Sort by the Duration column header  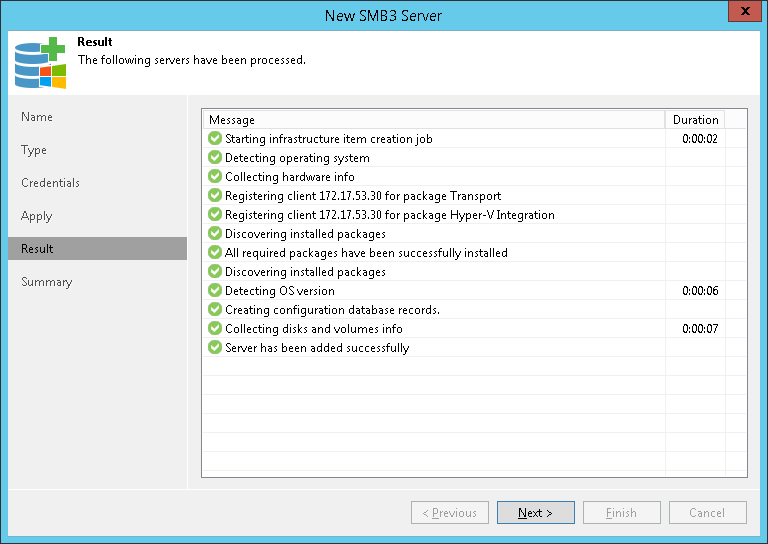click(x=695, y=120)
